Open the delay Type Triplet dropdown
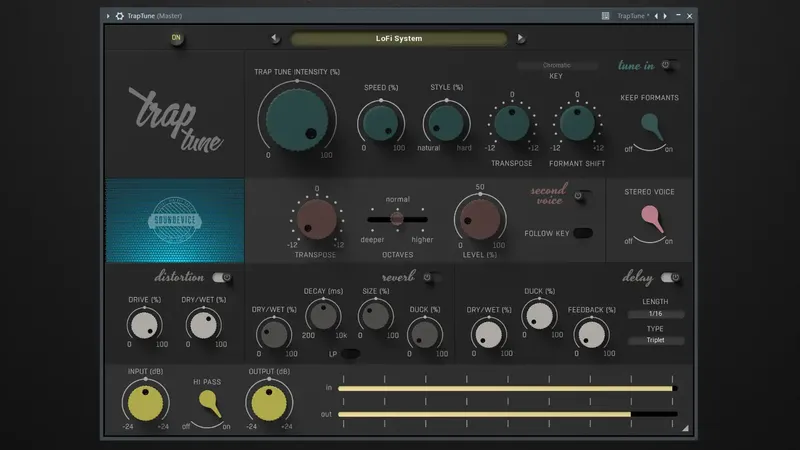 point(656,340)
